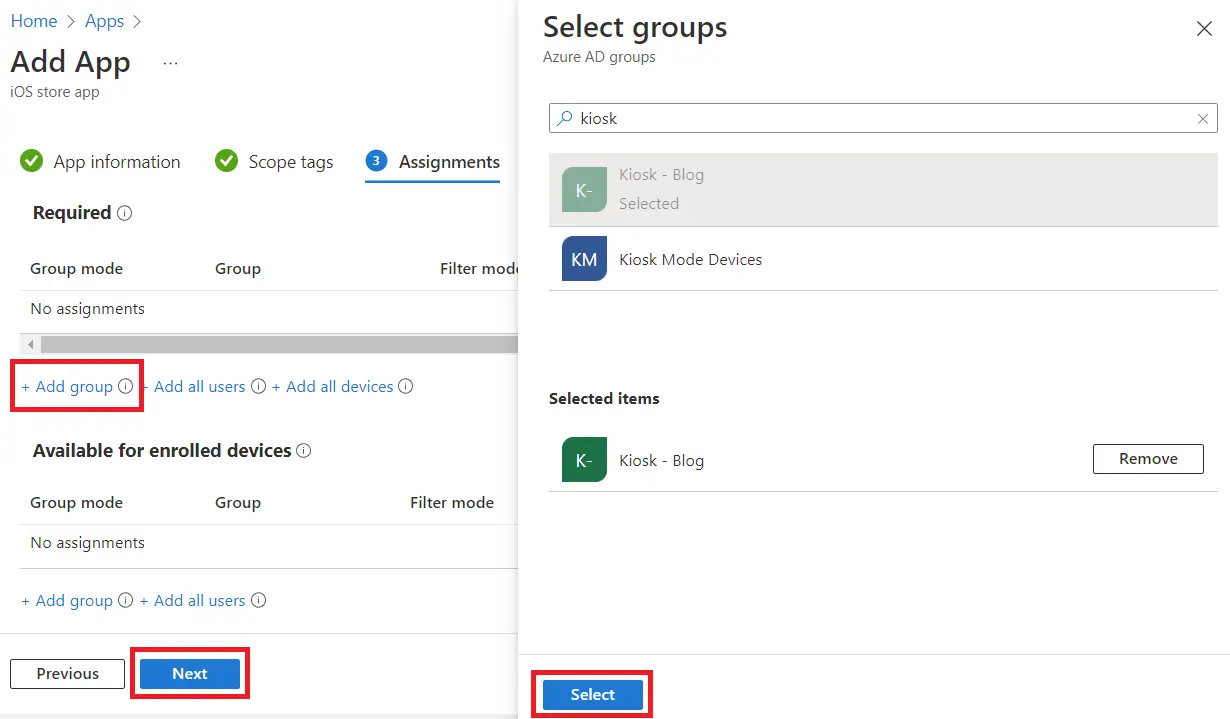
Task: Click the search magnifier icon in groups field
Action: pyautogui.click(x=566, y=118)
